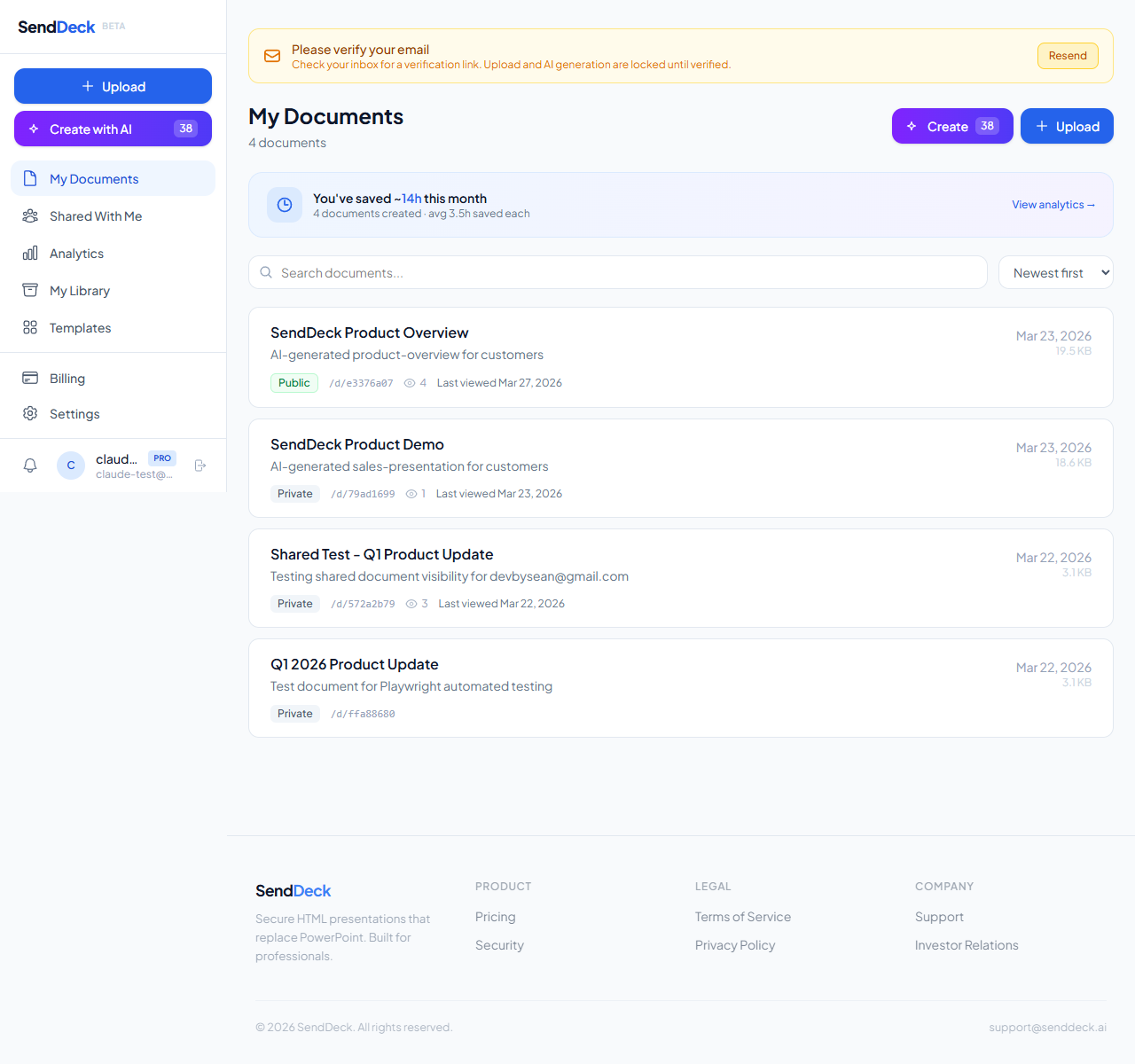Click the Resend verification email button
The width and height of the screenshot is (1135, 1064).
[1068, 55]
